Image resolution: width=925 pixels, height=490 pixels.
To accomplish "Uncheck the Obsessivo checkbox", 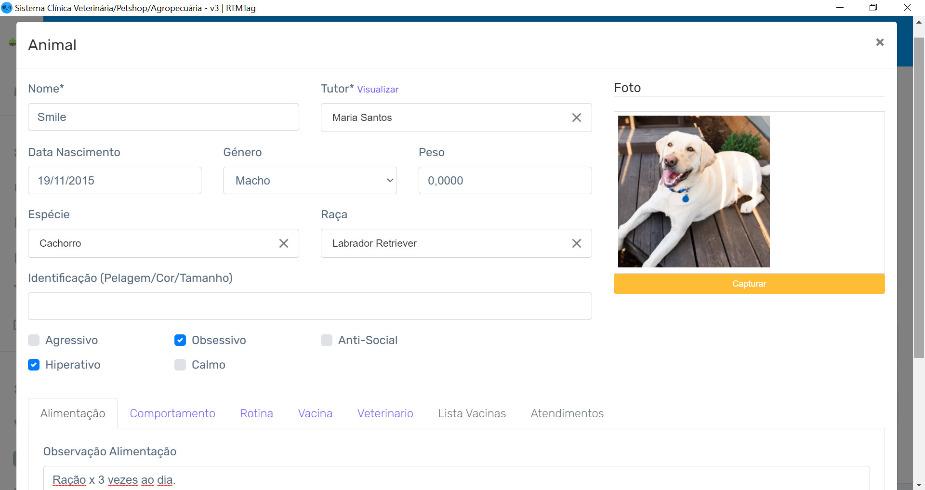I will point(180,340).
